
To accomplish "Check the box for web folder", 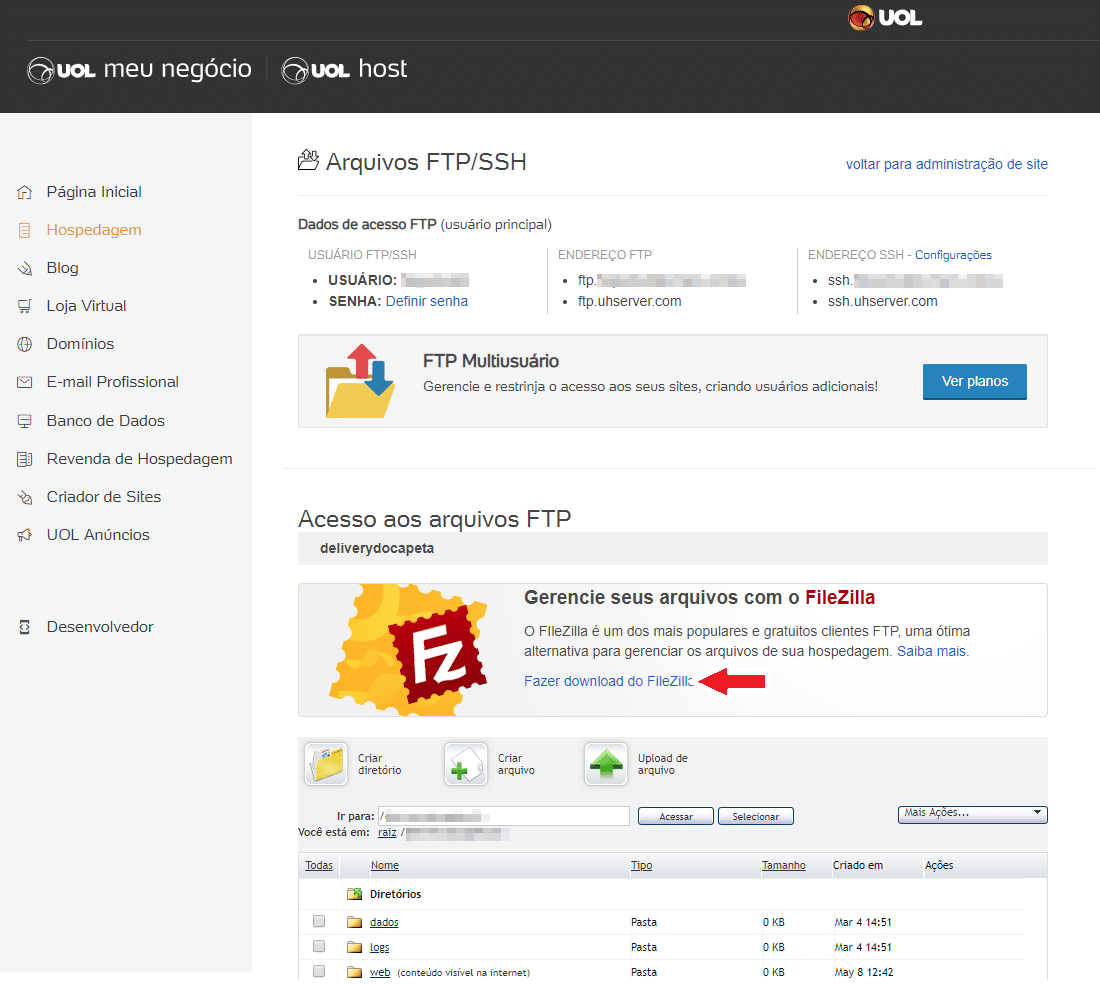I will pyautogui.click(x=319, y=971).
